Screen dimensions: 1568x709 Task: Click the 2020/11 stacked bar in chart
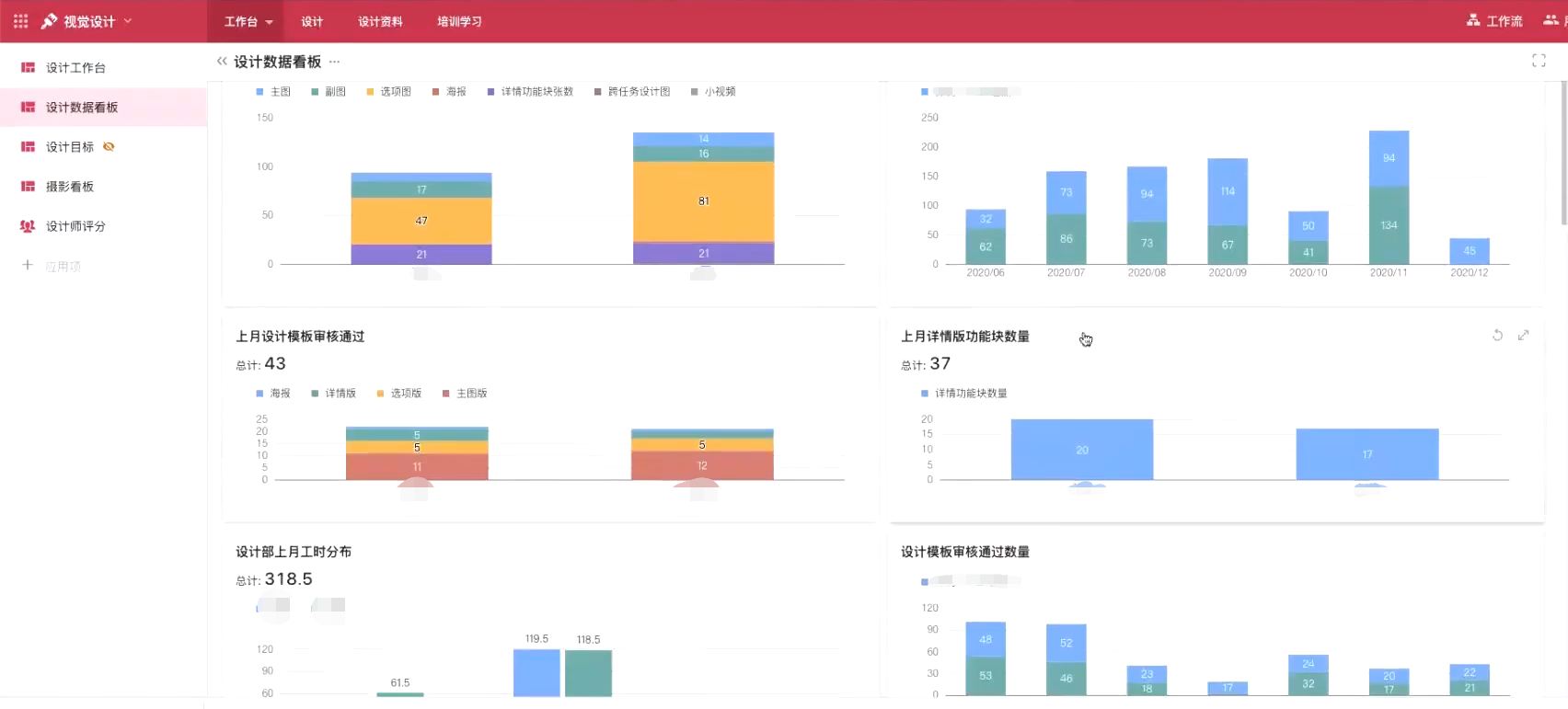coord(1389,198)
